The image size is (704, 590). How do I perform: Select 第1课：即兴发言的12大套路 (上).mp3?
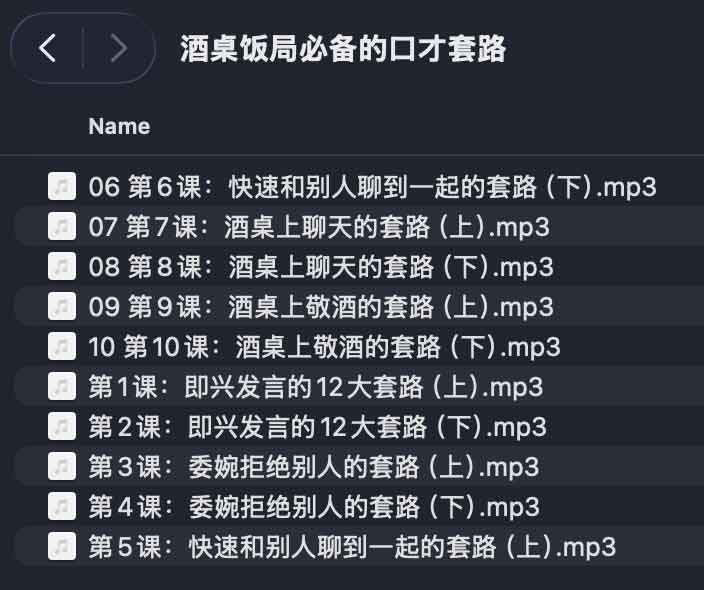click(316, 386)
